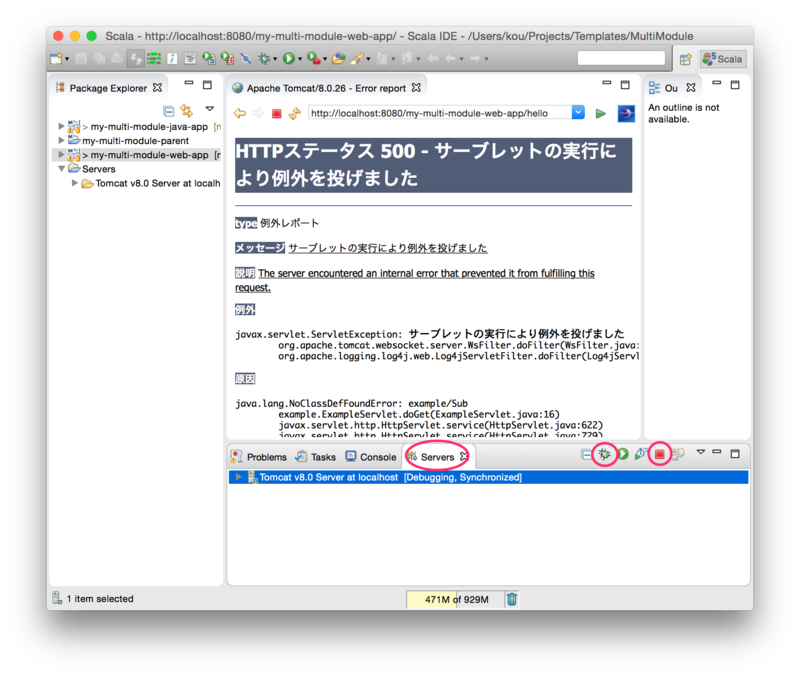Start the server in debug mode

(605, 454)
